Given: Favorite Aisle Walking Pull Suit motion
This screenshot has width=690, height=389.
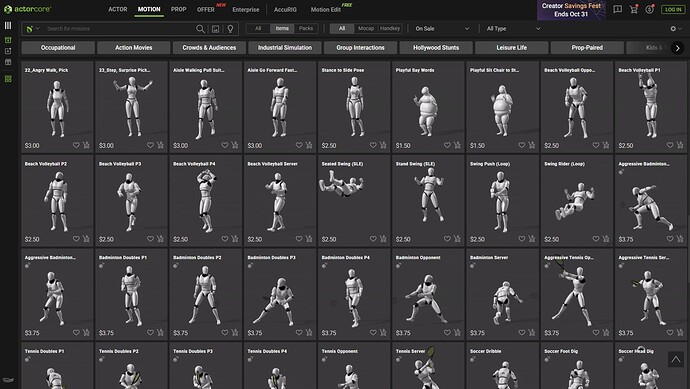Looking at the screenshot, I should click(x=225, y=145).
